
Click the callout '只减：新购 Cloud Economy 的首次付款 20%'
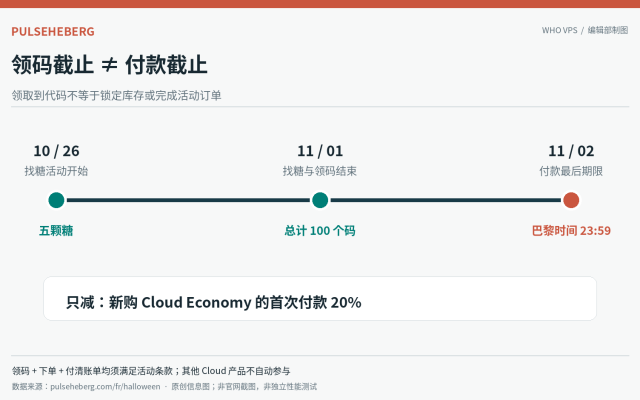coord(320,298)
